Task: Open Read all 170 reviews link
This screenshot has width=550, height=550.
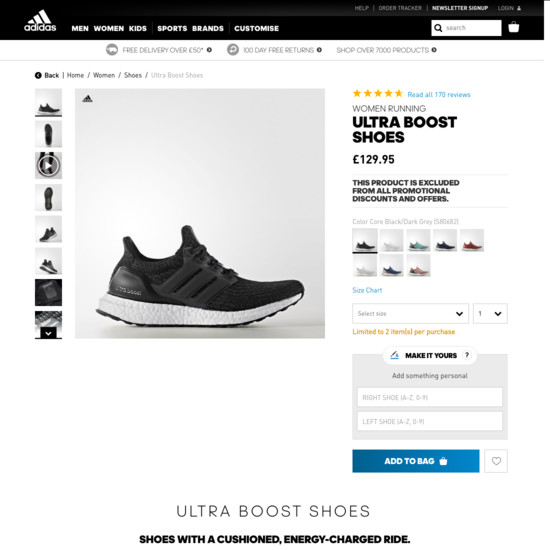Action: (439, 94)
